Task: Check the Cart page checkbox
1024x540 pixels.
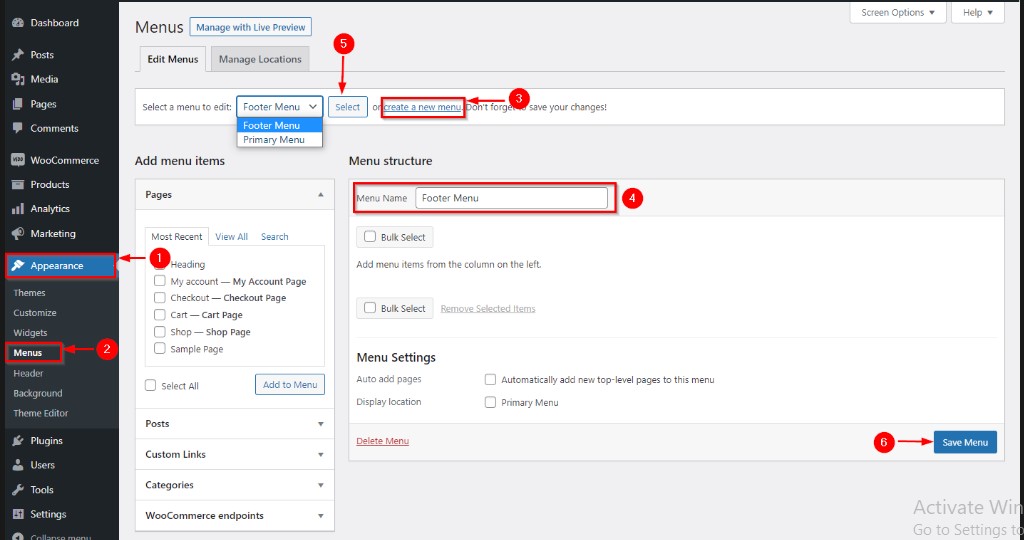Action: point(159,314)
